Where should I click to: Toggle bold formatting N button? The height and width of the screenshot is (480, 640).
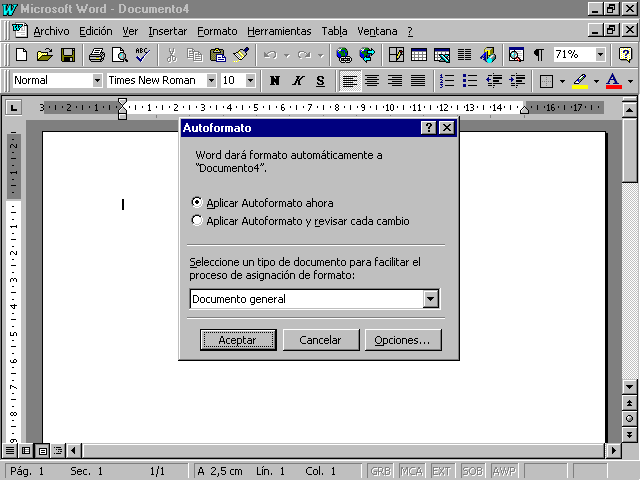(275, 81)
